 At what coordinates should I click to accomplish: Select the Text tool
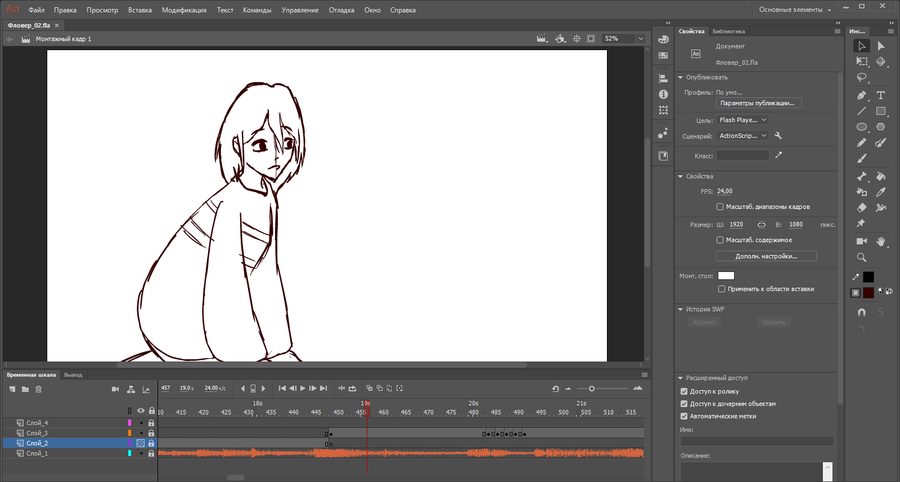tap(881, 95)
